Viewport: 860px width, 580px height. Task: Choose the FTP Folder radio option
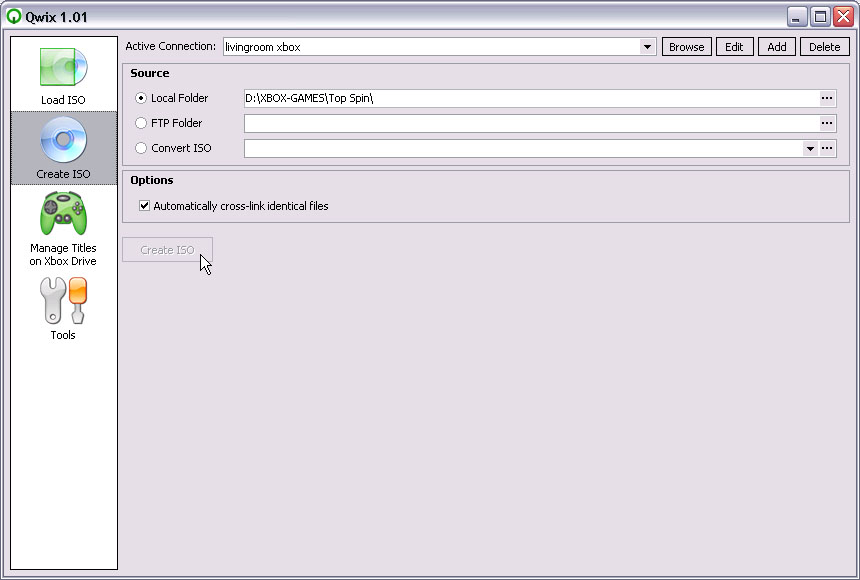(x=141, y=123)
